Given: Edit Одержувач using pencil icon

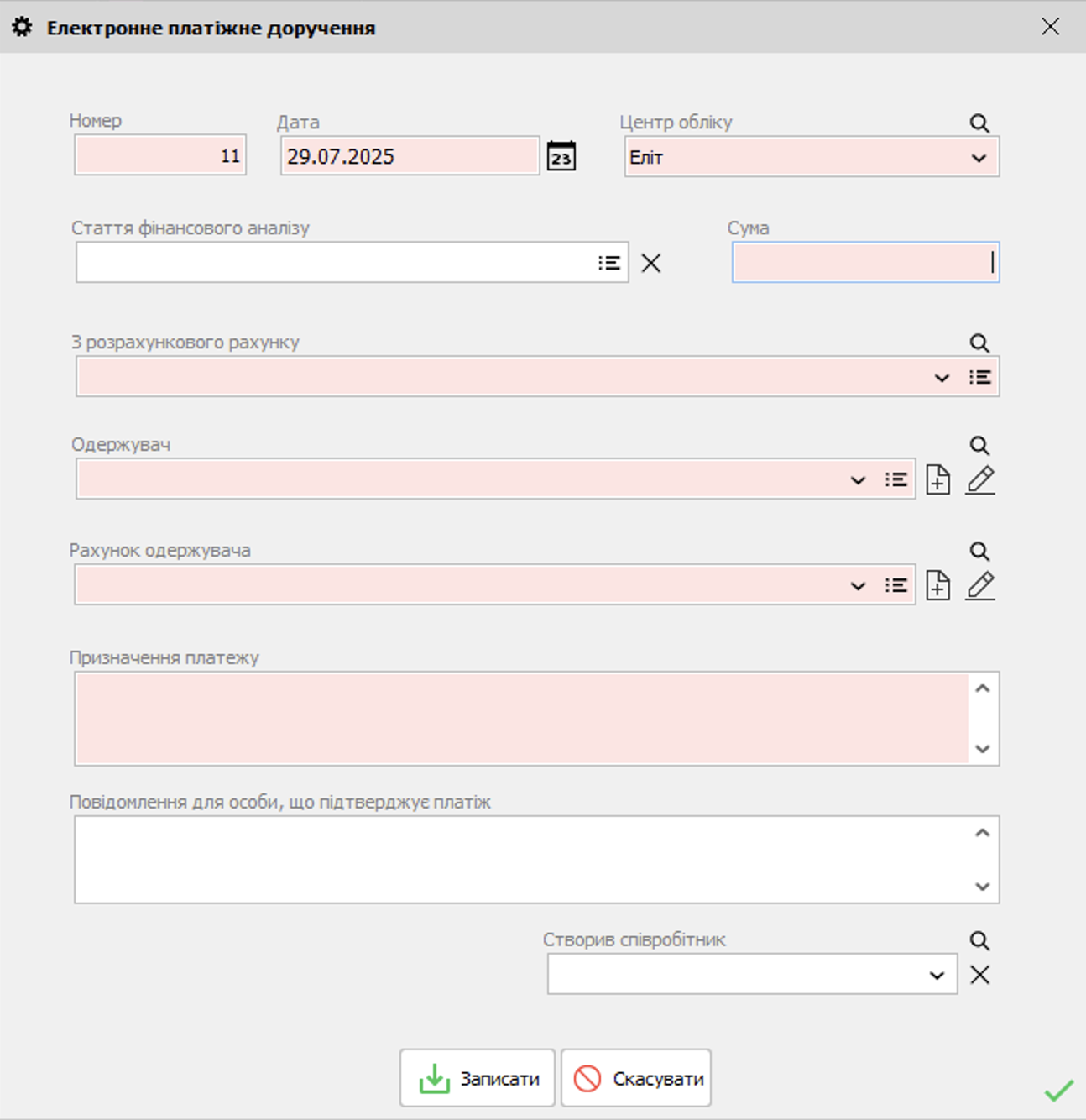Looking at the screenshot, I should [979, 479].
